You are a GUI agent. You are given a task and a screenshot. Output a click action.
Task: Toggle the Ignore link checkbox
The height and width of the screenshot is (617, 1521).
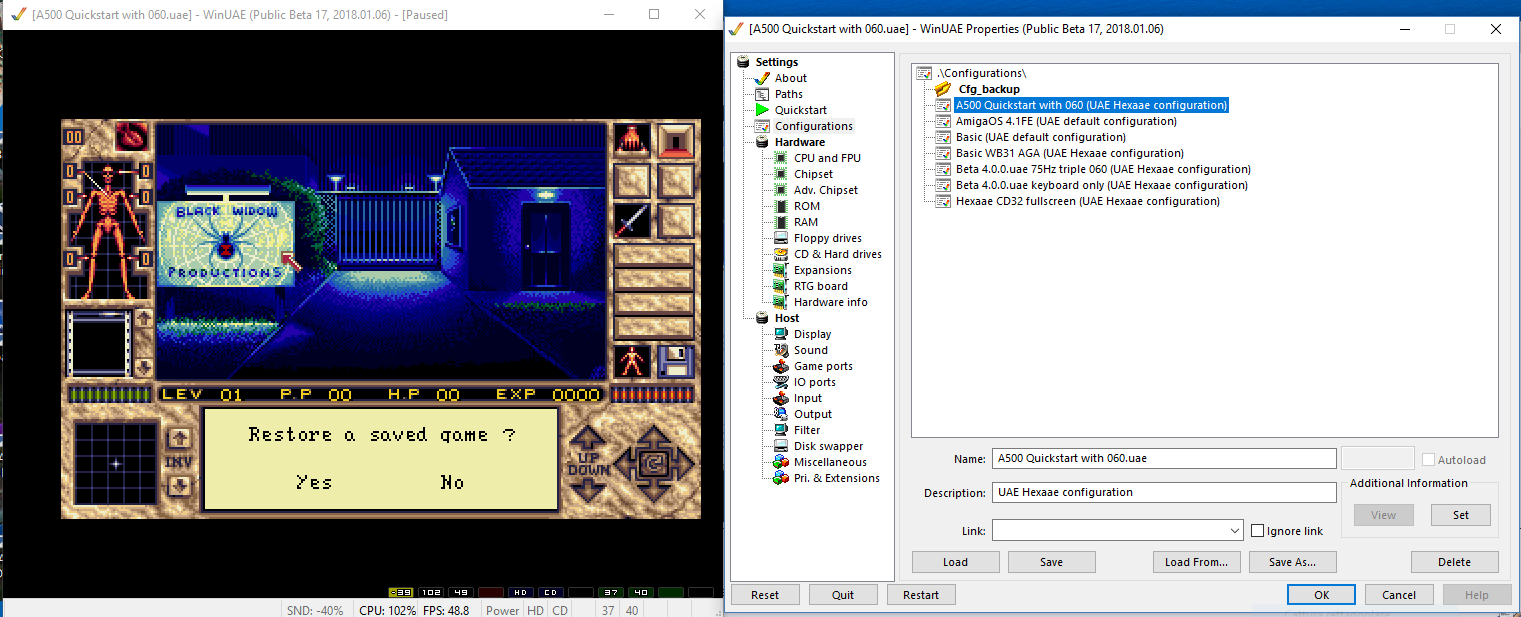pyautogui.click(x=1258, y=531)
